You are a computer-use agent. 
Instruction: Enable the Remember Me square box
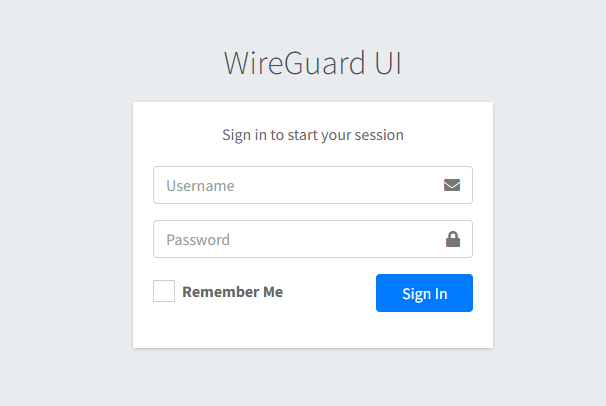click(164, 291)
